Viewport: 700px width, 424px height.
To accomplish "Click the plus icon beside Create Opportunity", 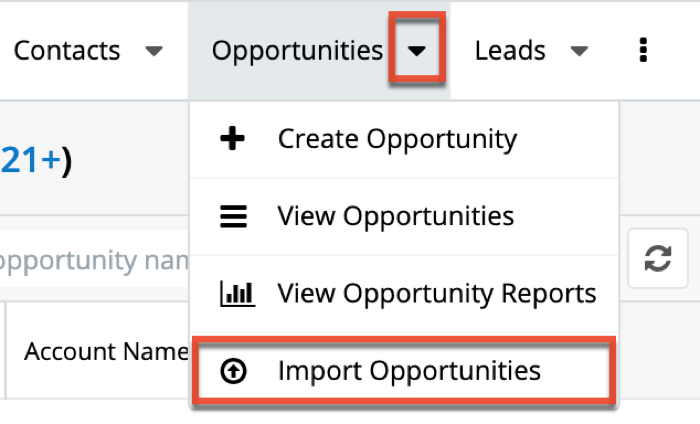I will (x=233, y=138).
